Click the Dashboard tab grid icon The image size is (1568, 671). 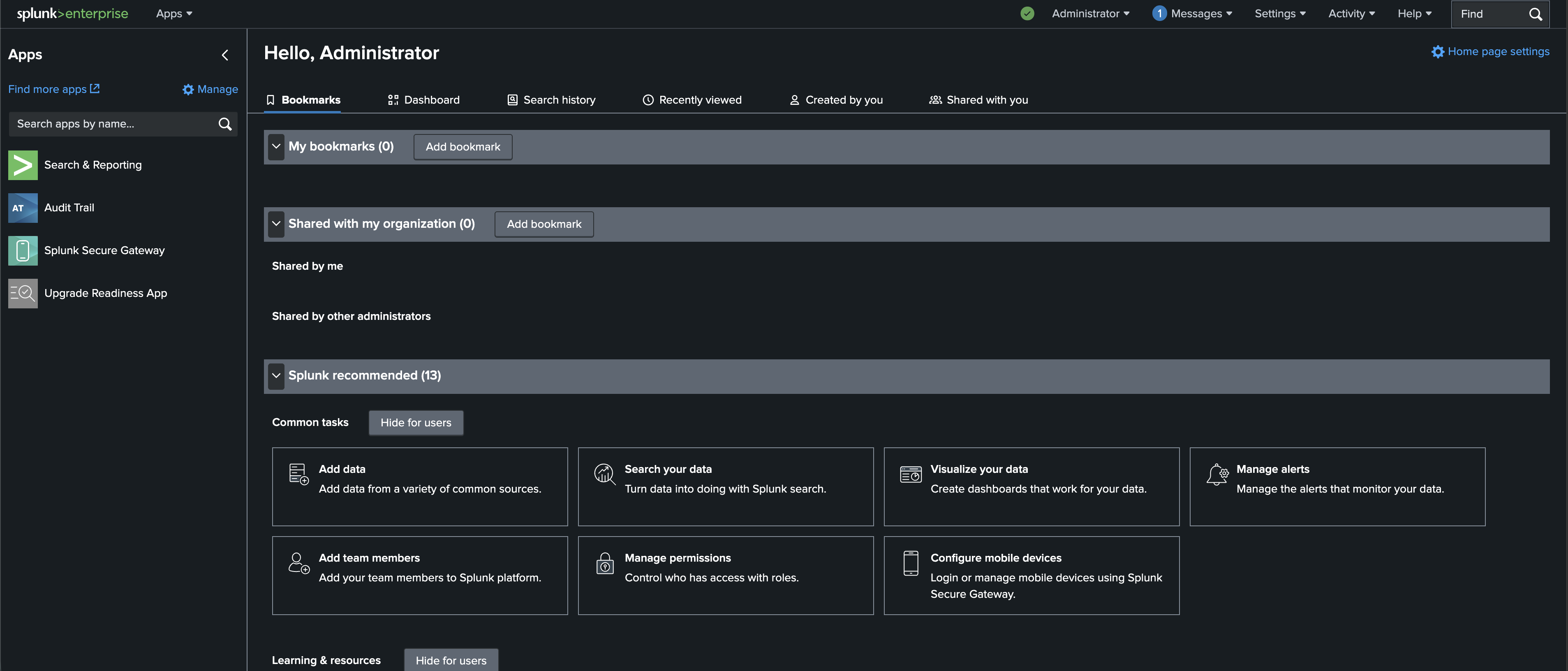tap(393, 100)
